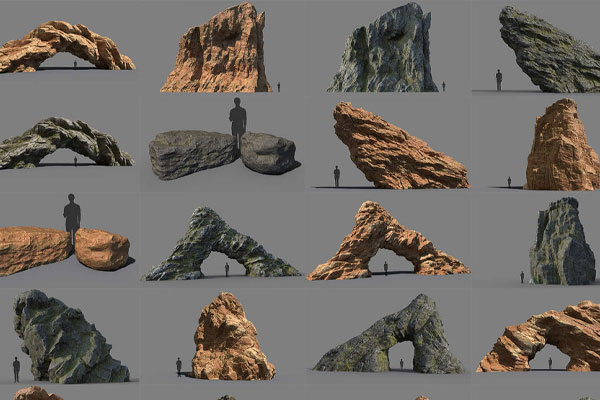The height and width of the screenshot is (400, 600).
Task: Click the human silhouette behind the orange boulders
Action: pyautogui.click(x=72, y=214)
